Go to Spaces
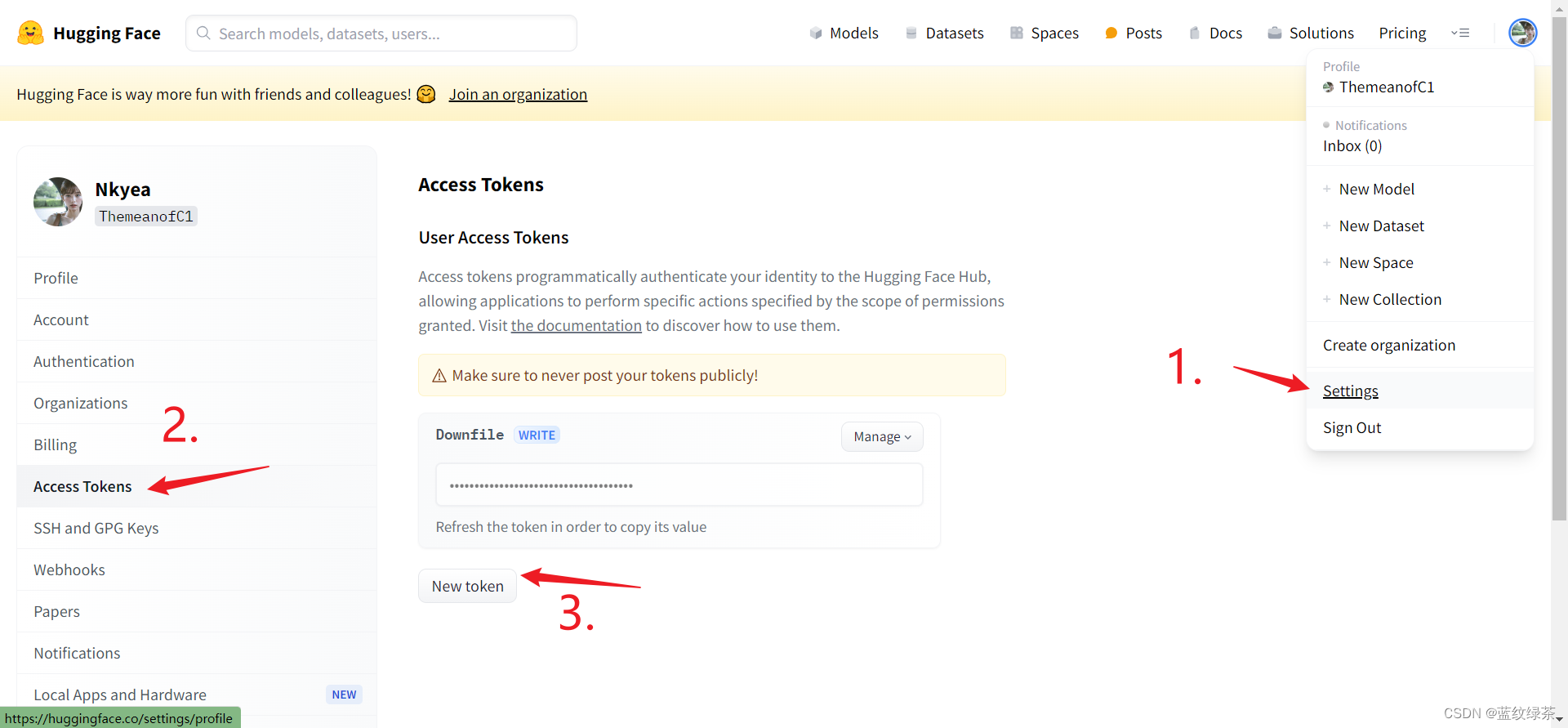Viewport: 1568px width, 728px height. pos(1055,33)
